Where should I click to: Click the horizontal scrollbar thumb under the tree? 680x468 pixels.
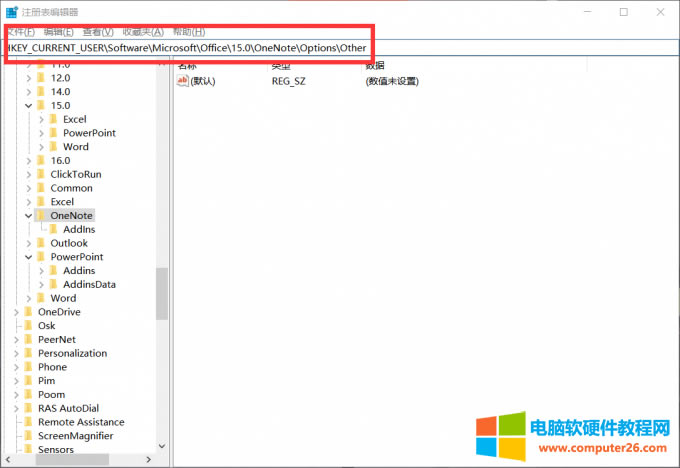click(72, 459)
